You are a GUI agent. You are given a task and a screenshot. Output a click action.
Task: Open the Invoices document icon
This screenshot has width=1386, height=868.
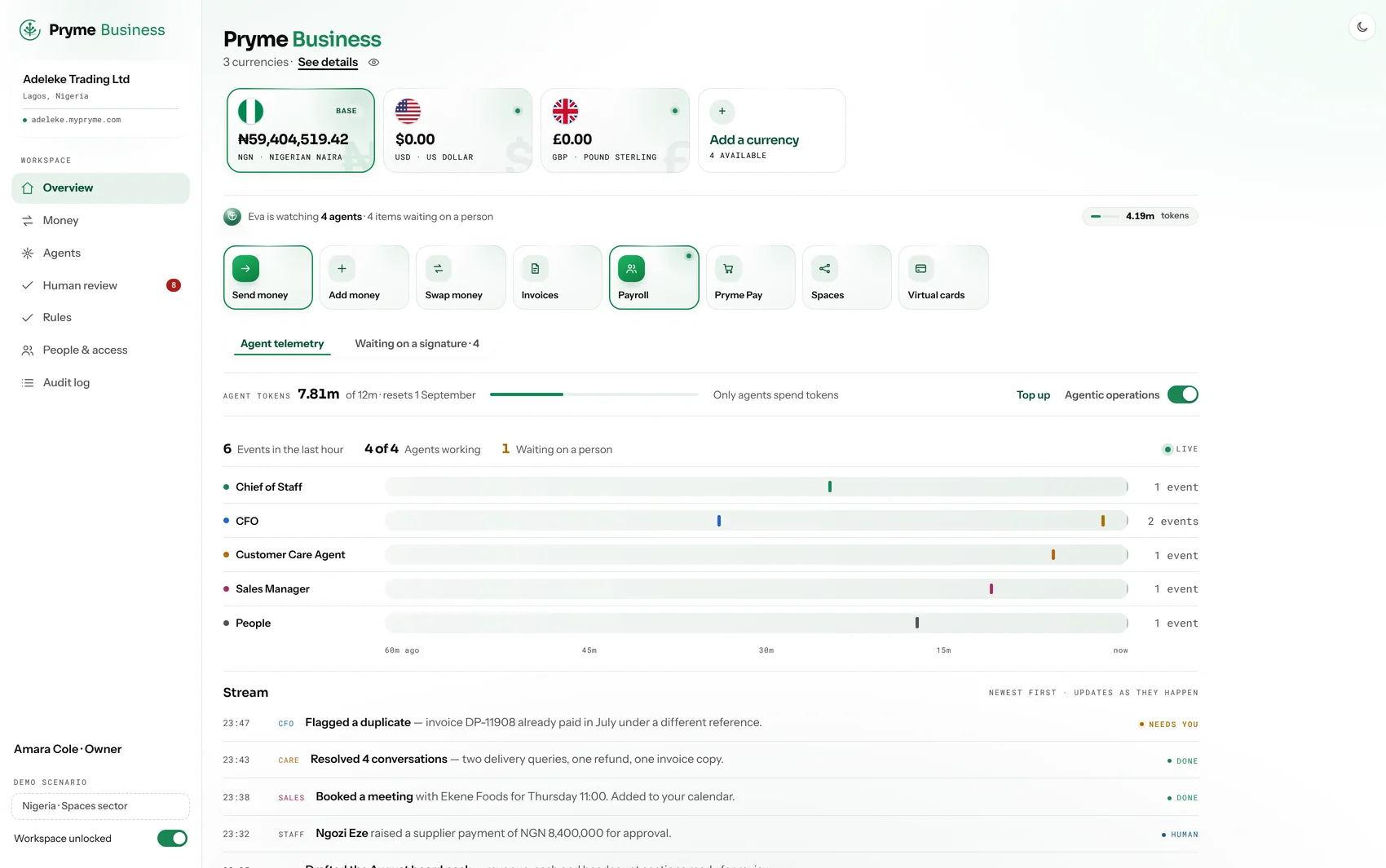click(535, 268)
